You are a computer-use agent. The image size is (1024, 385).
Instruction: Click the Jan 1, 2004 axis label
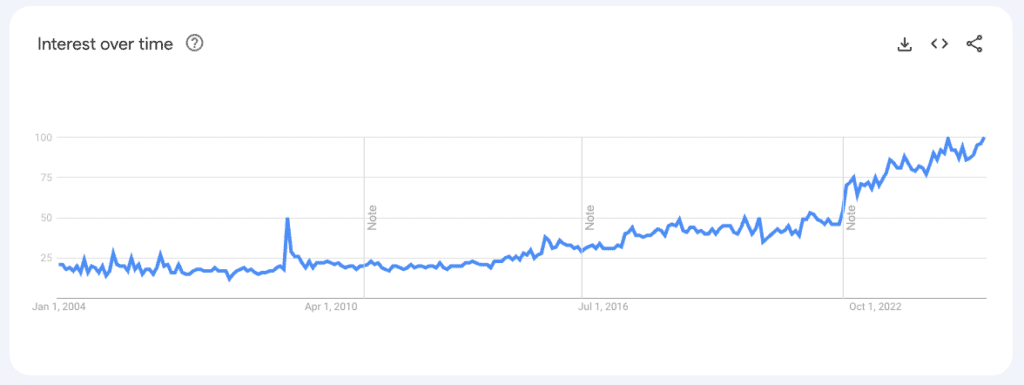[x=59, y=307]
